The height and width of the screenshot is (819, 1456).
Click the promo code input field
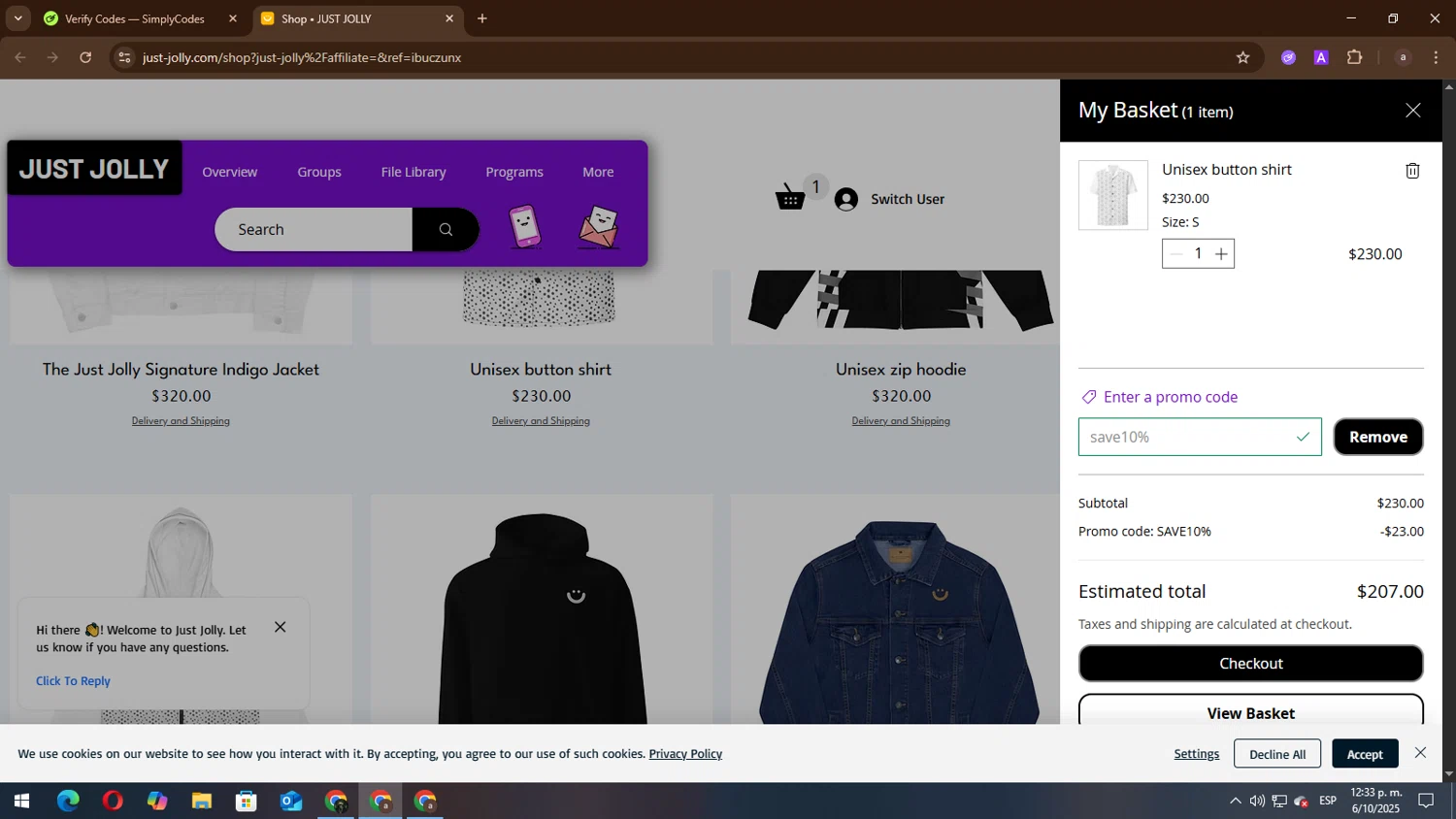1200,437
